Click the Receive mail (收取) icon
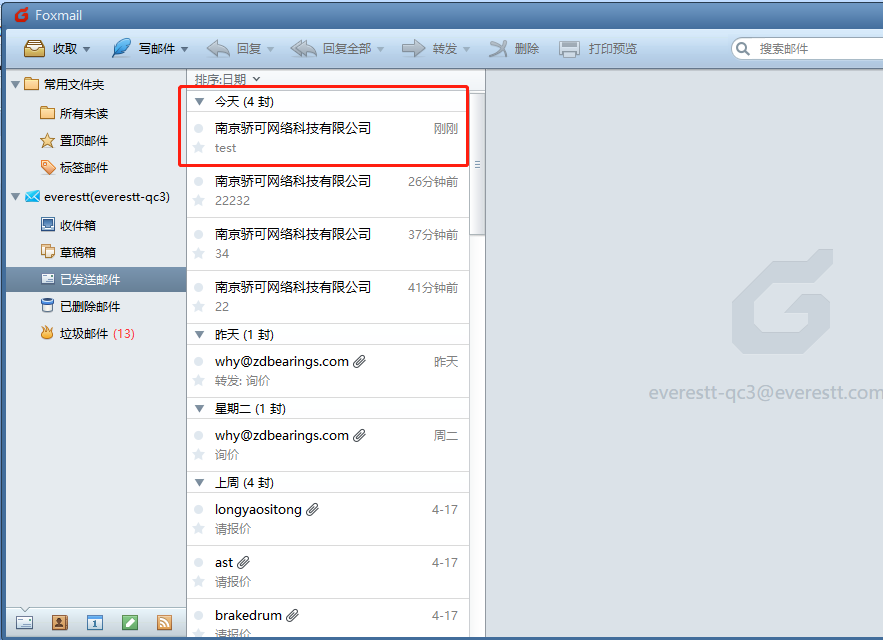The width and height of the screenshot is (883, 640). pos(33,47)
